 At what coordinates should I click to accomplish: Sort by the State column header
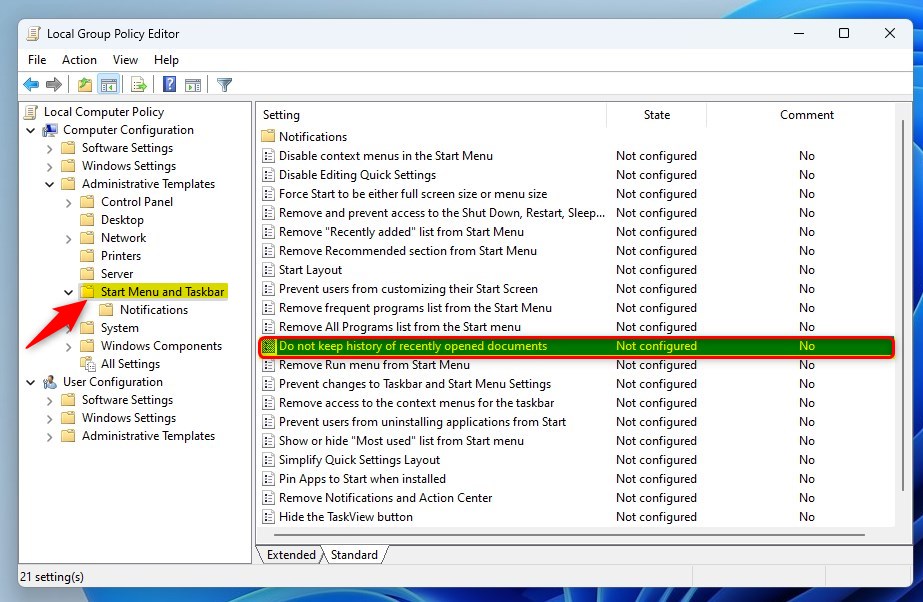[656, 115]
